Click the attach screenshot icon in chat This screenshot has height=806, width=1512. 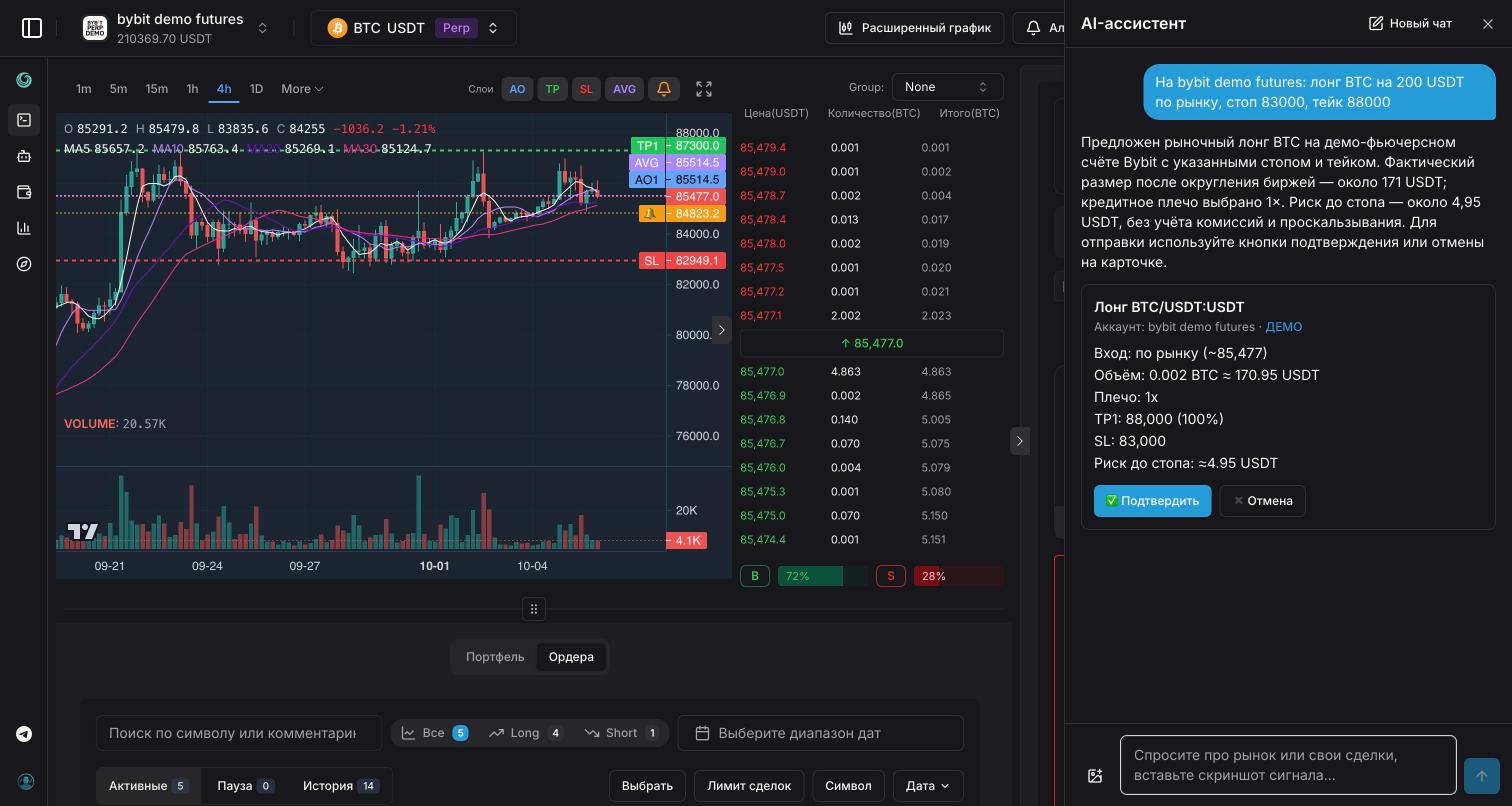pyautogui.click(x=1095, y=775)
